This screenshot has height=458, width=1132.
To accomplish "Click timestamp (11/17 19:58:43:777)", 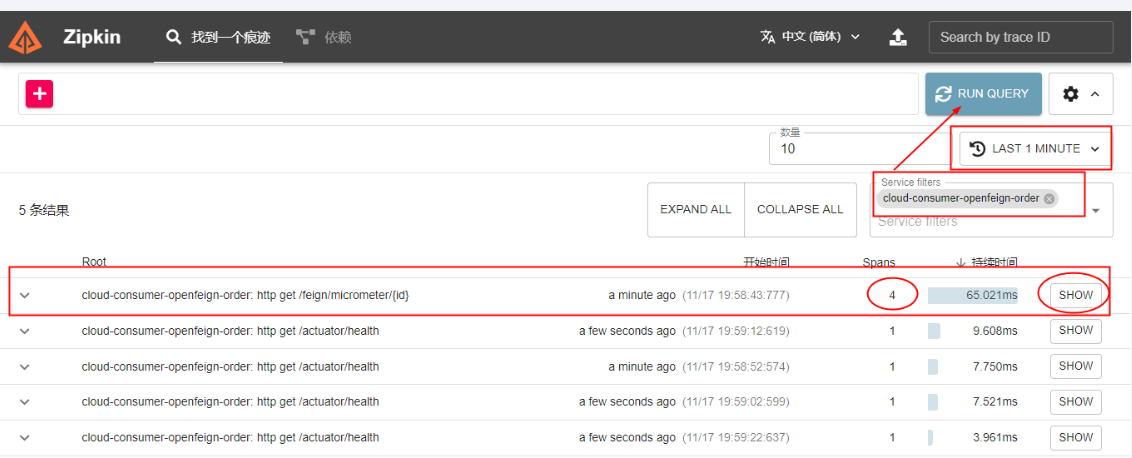I will point(736,295).
